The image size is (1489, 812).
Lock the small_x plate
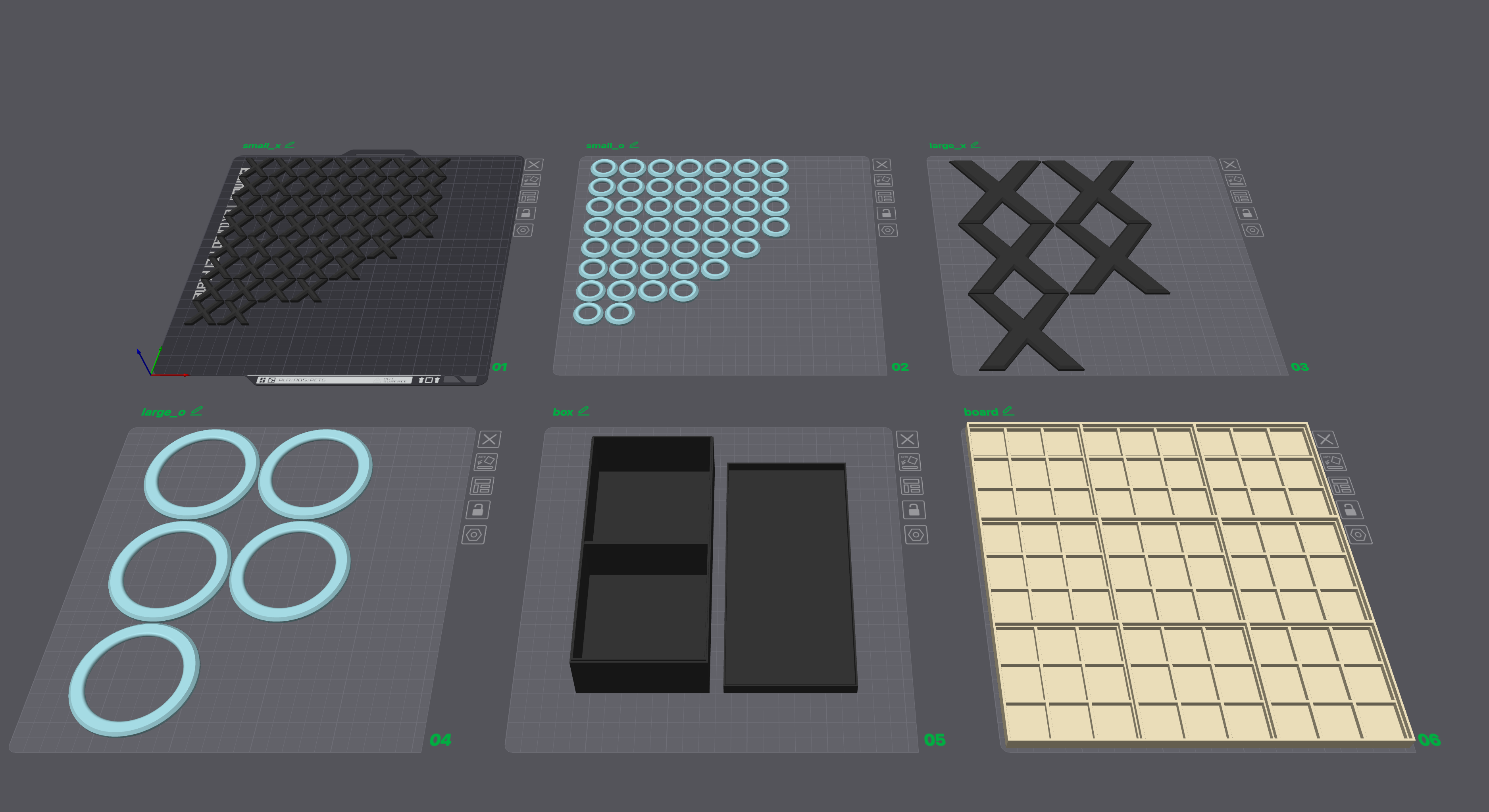(525, 213)
